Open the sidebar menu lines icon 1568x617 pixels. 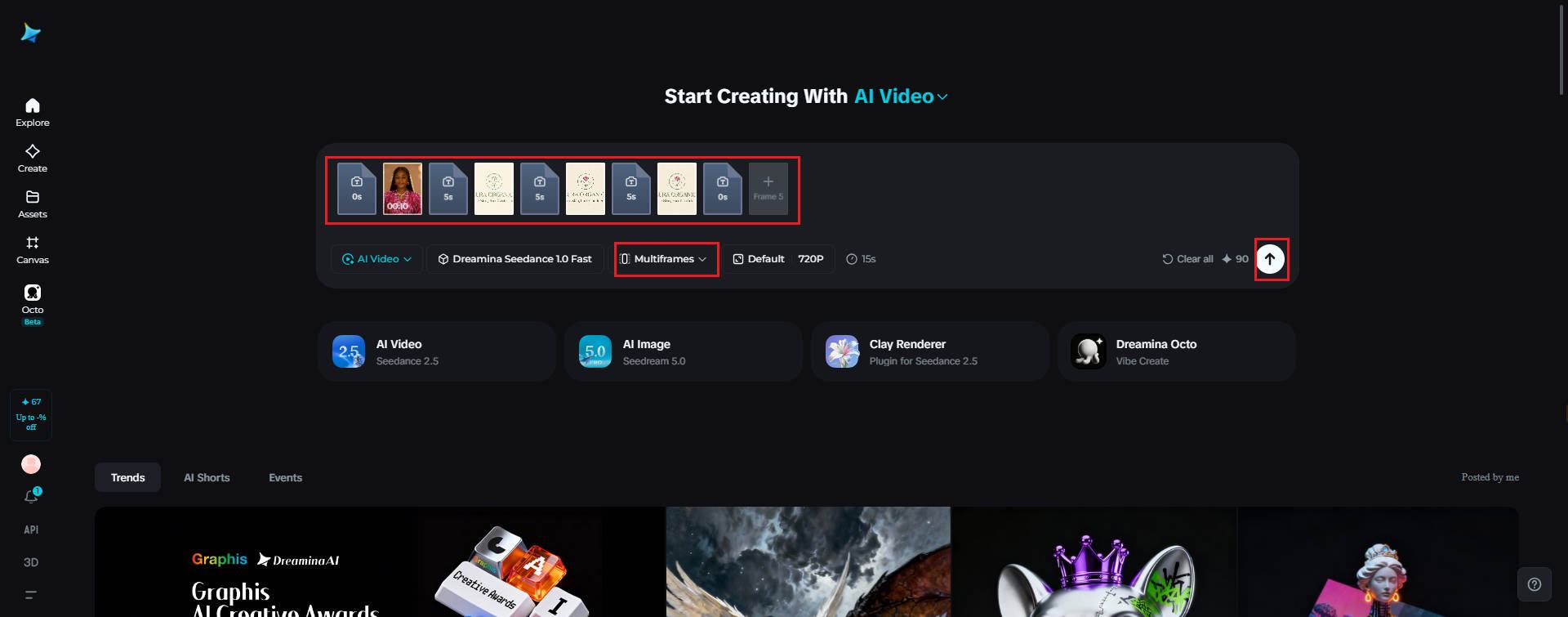(31, 594)
